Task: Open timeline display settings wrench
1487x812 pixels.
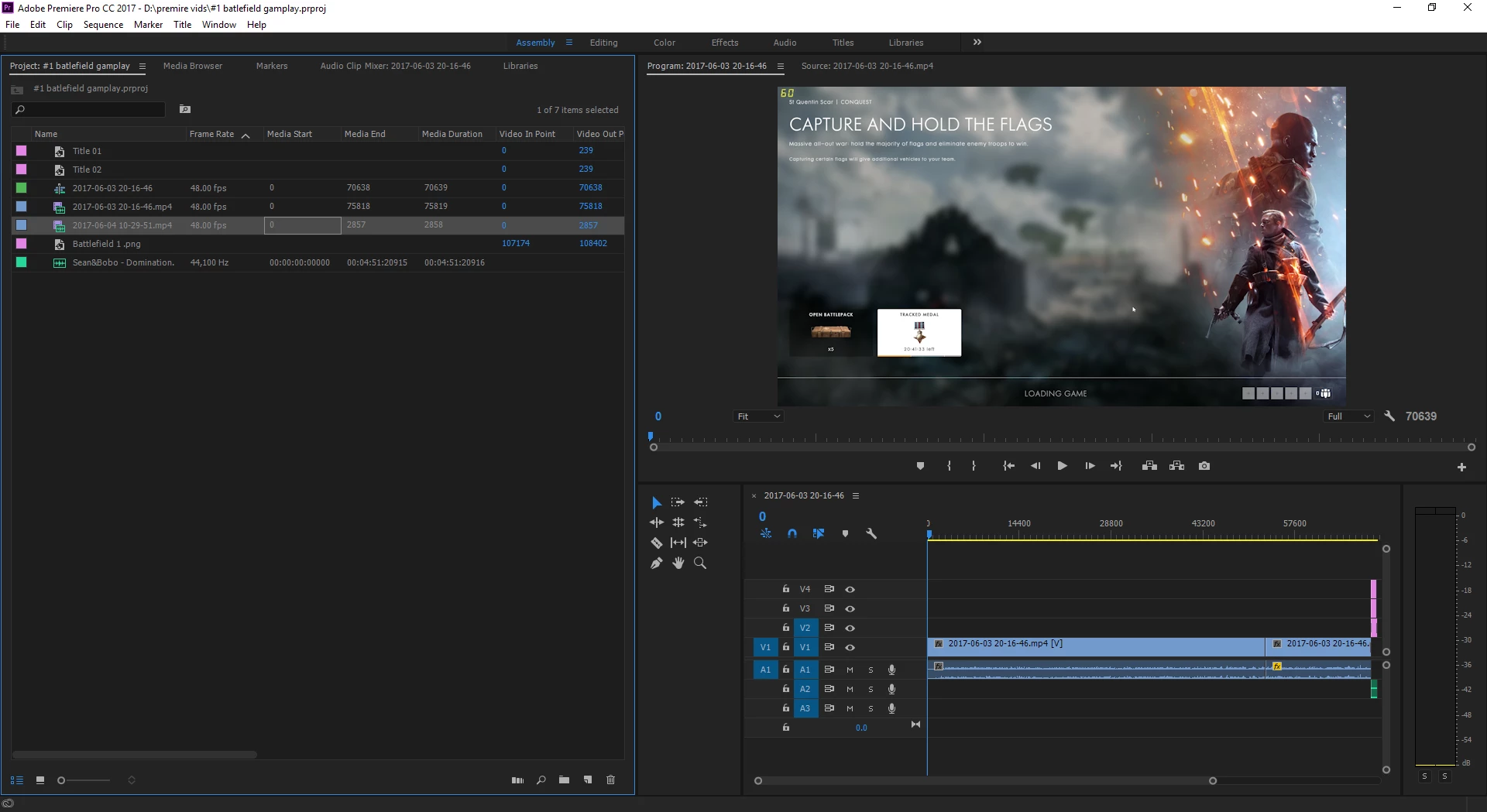Action: pos(871,534)
